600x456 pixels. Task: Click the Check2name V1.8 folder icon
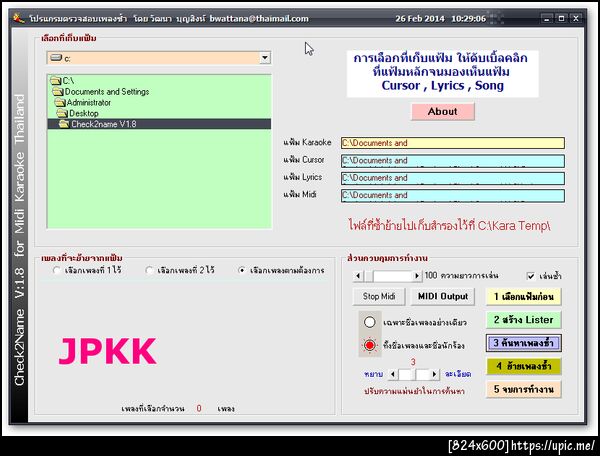click(x=64, y=124)
